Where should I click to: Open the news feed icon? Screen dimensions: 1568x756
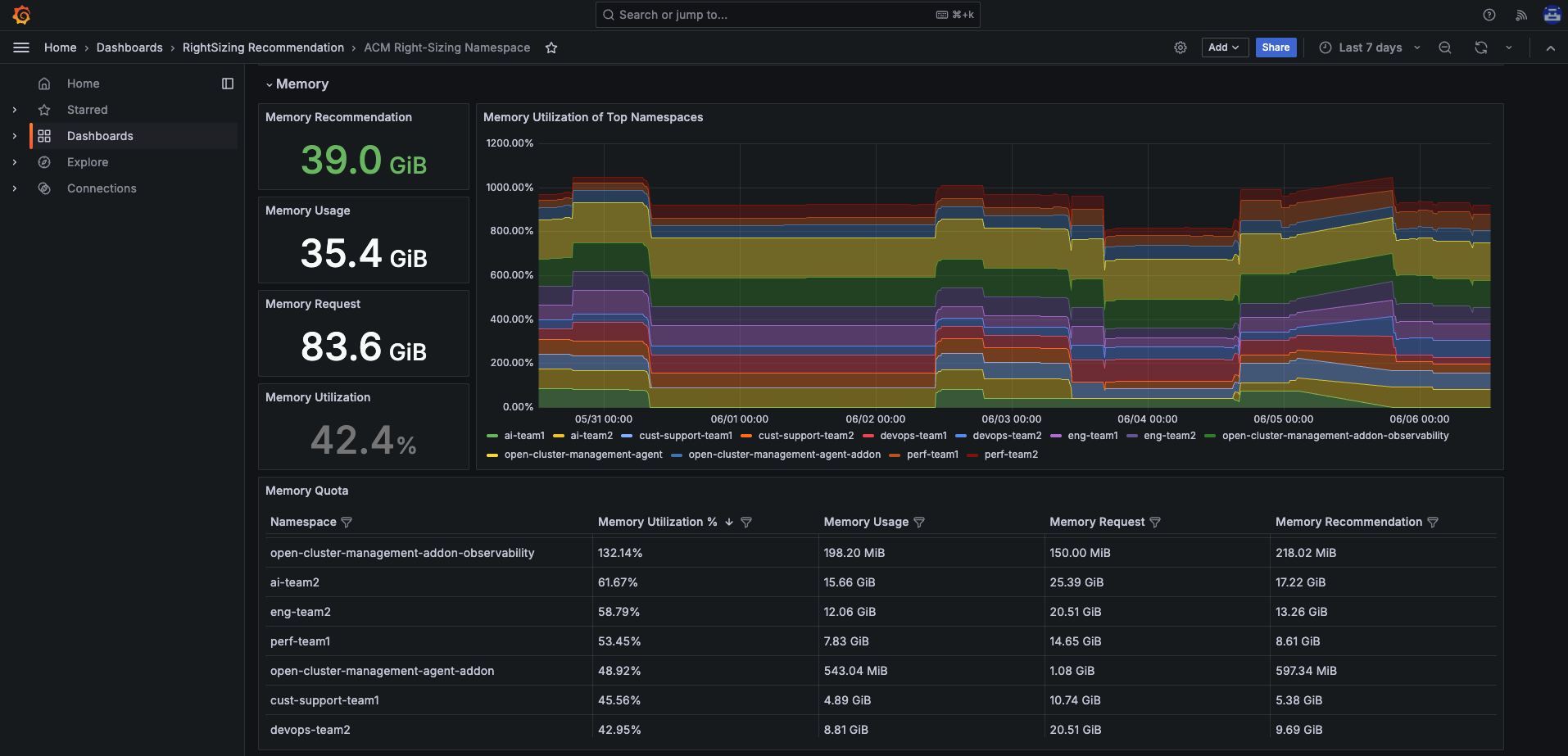tap(1520, 15)
